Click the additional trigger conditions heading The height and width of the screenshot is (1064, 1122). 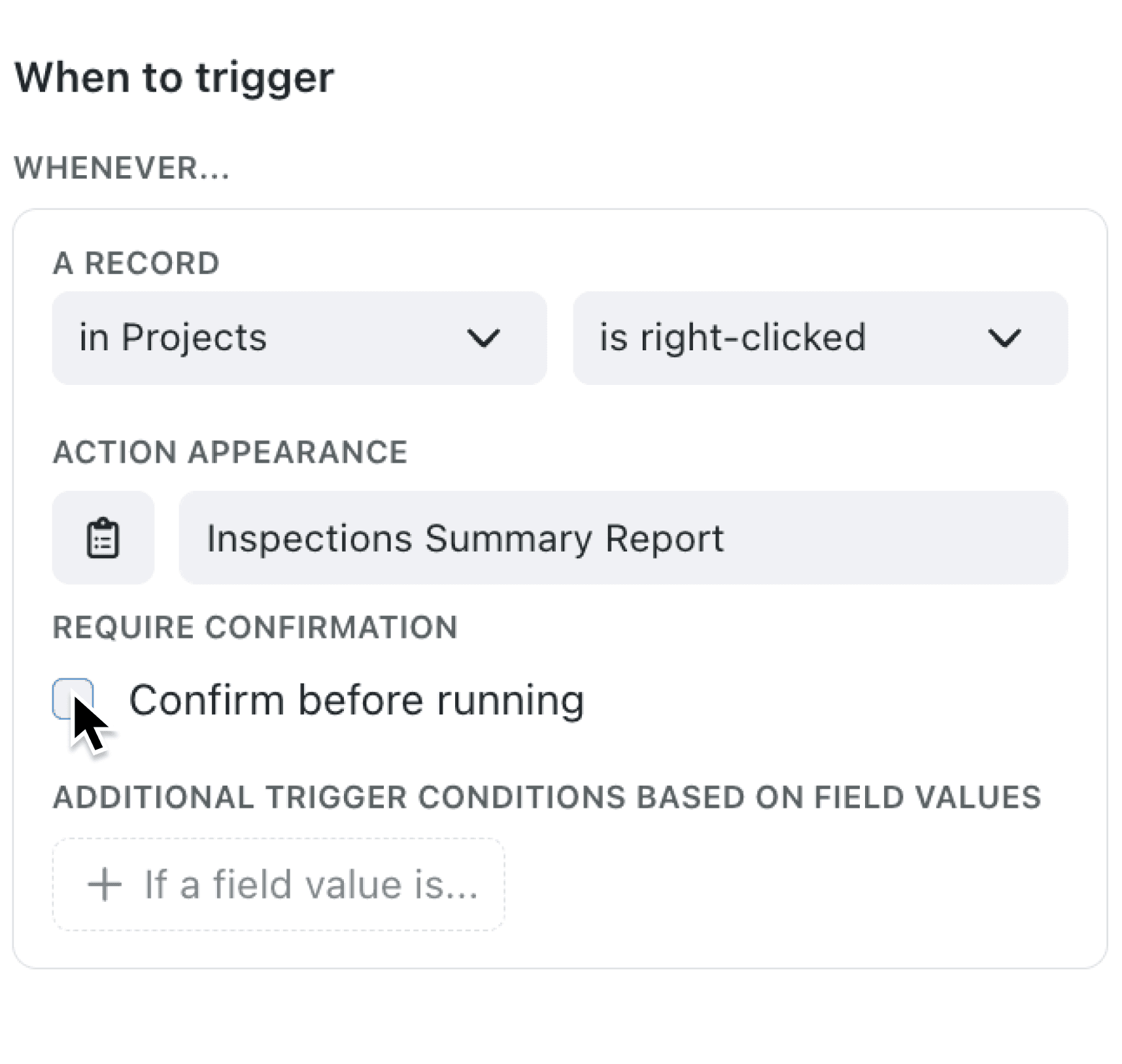click(547, 796)
